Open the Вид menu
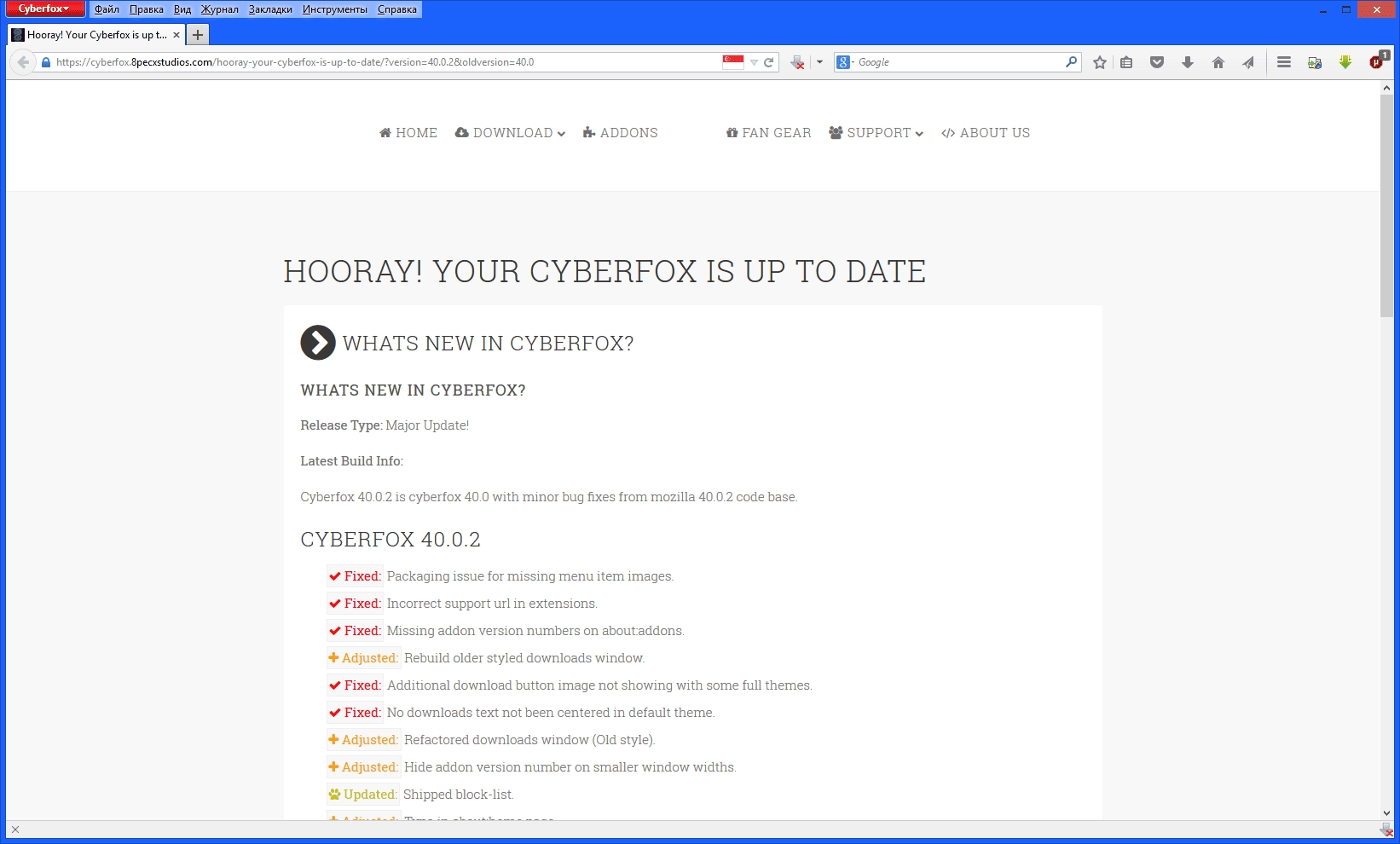 pos(182,9)
